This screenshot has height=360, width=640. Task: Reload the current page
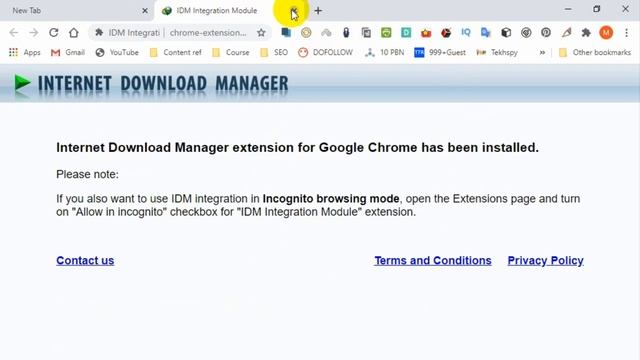[x=53, y=33]
